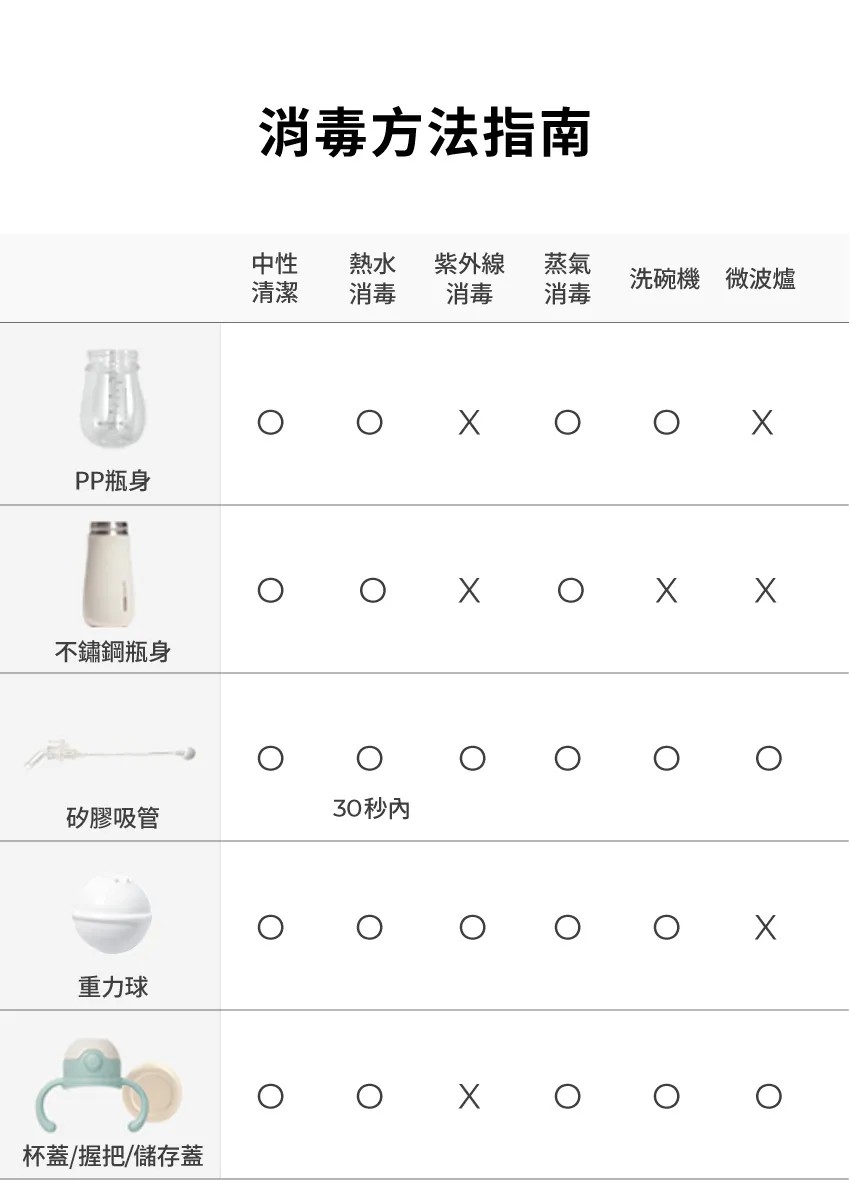Select the 微波爐 column header
The height and width of the screenshot is (1194, 850).
pyautogui.click(x=761, y=279)
